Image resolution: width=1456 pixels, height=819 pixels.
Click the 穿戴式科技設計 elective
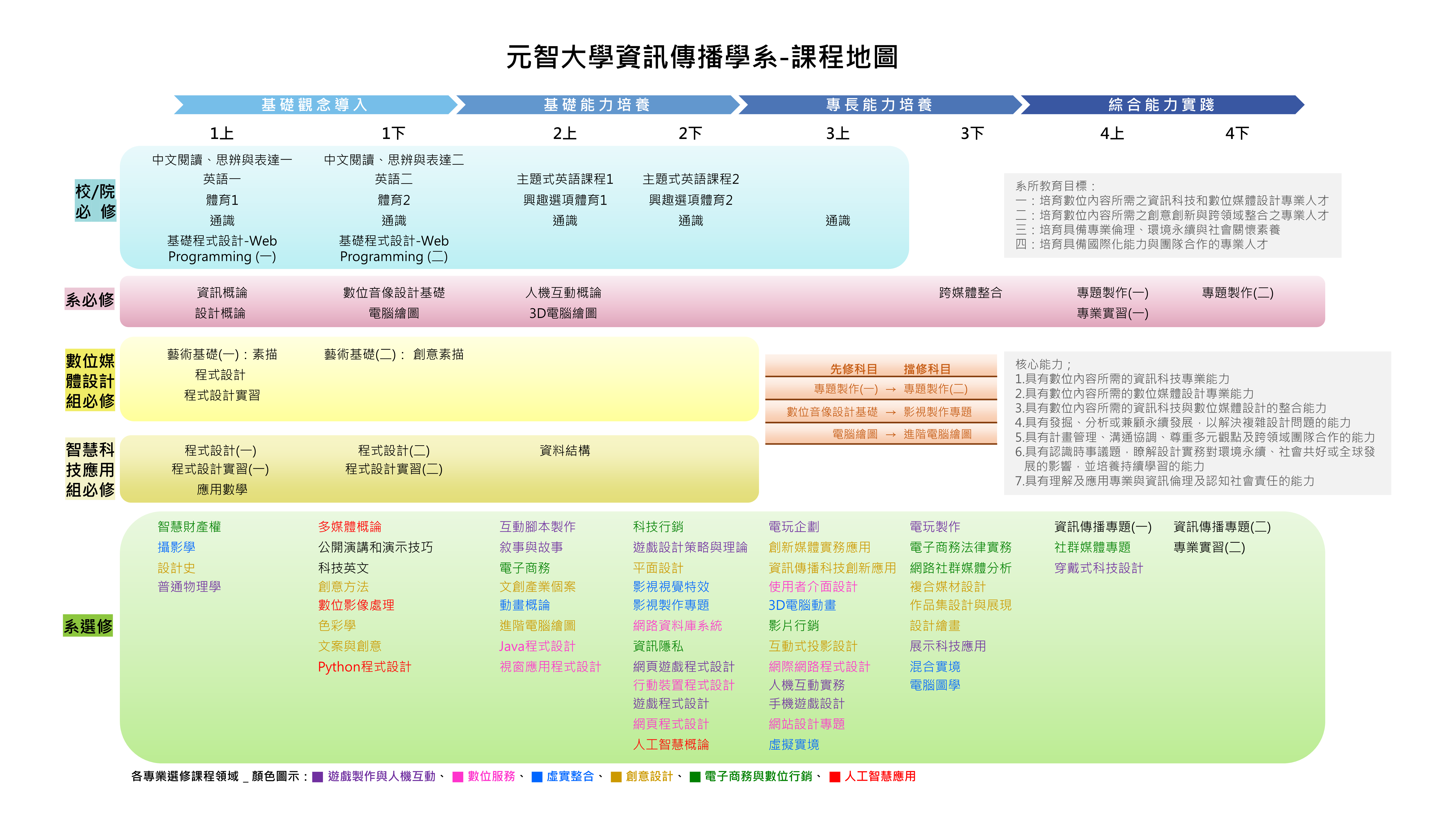(1099, 568)
